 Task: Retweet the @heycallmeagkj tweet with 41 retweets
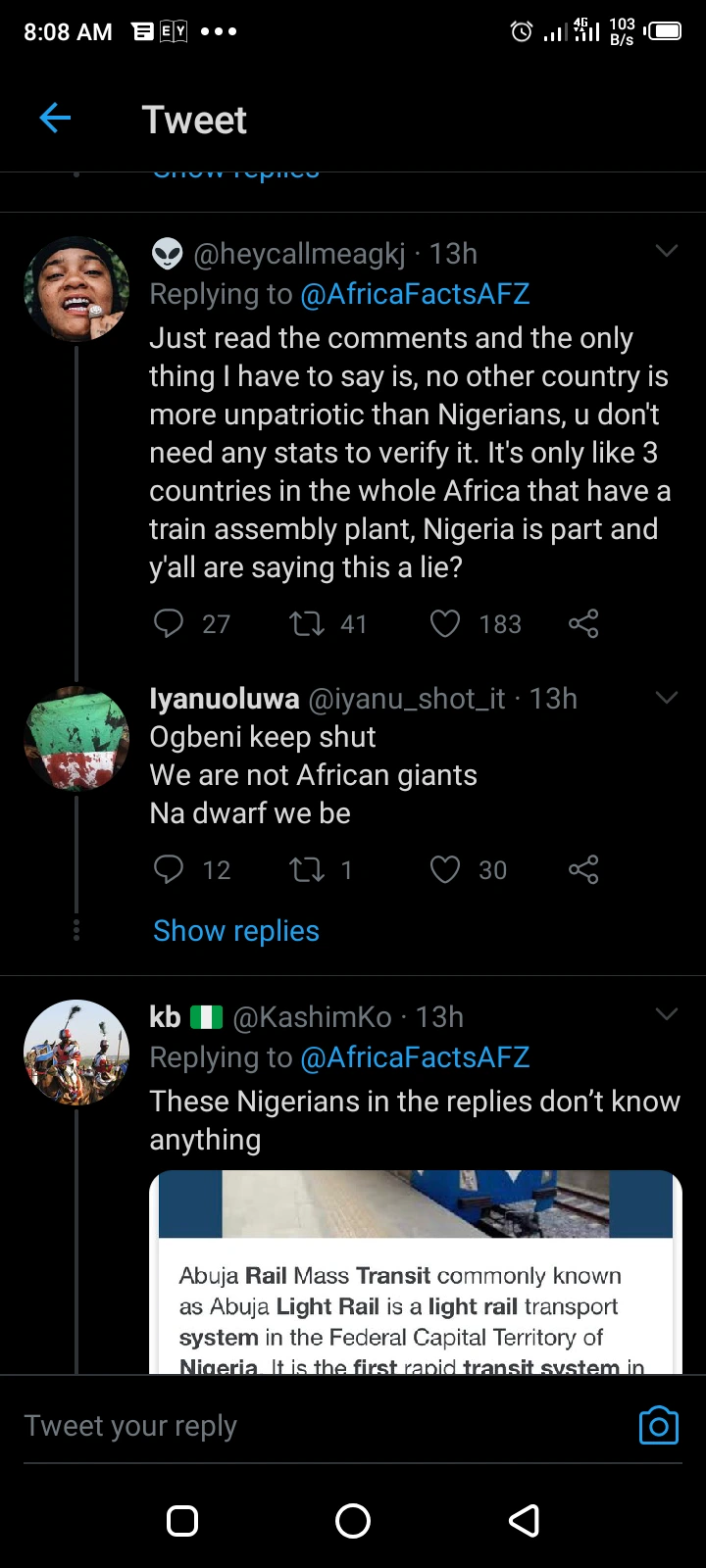click(307, 623)
